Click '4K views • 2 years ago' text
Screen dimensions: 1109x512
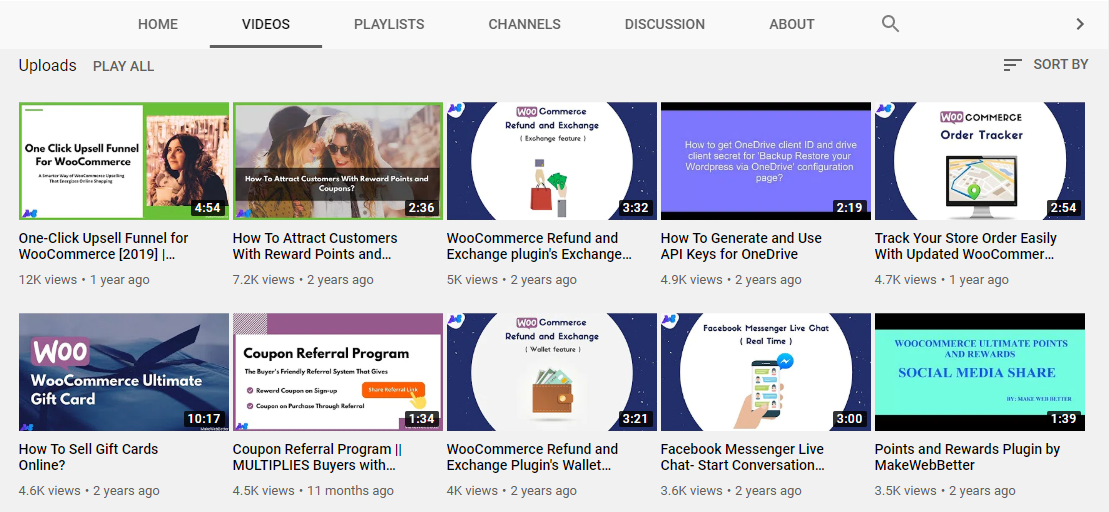pos(512,491)
